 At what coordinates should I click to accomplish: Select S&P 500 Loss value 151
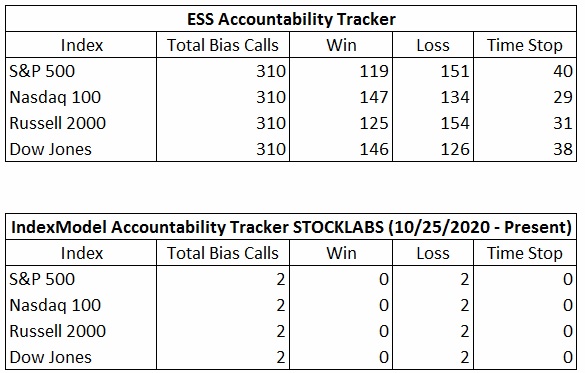pos(455,71)
